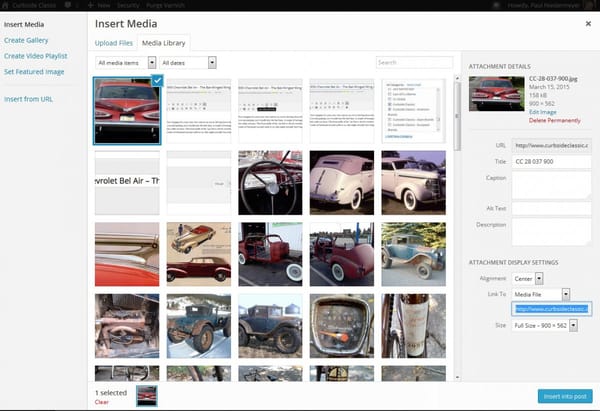Select the blue rusty sedan in field thumbnail
This screenshot has width=600, height=411.
point(270,326)
